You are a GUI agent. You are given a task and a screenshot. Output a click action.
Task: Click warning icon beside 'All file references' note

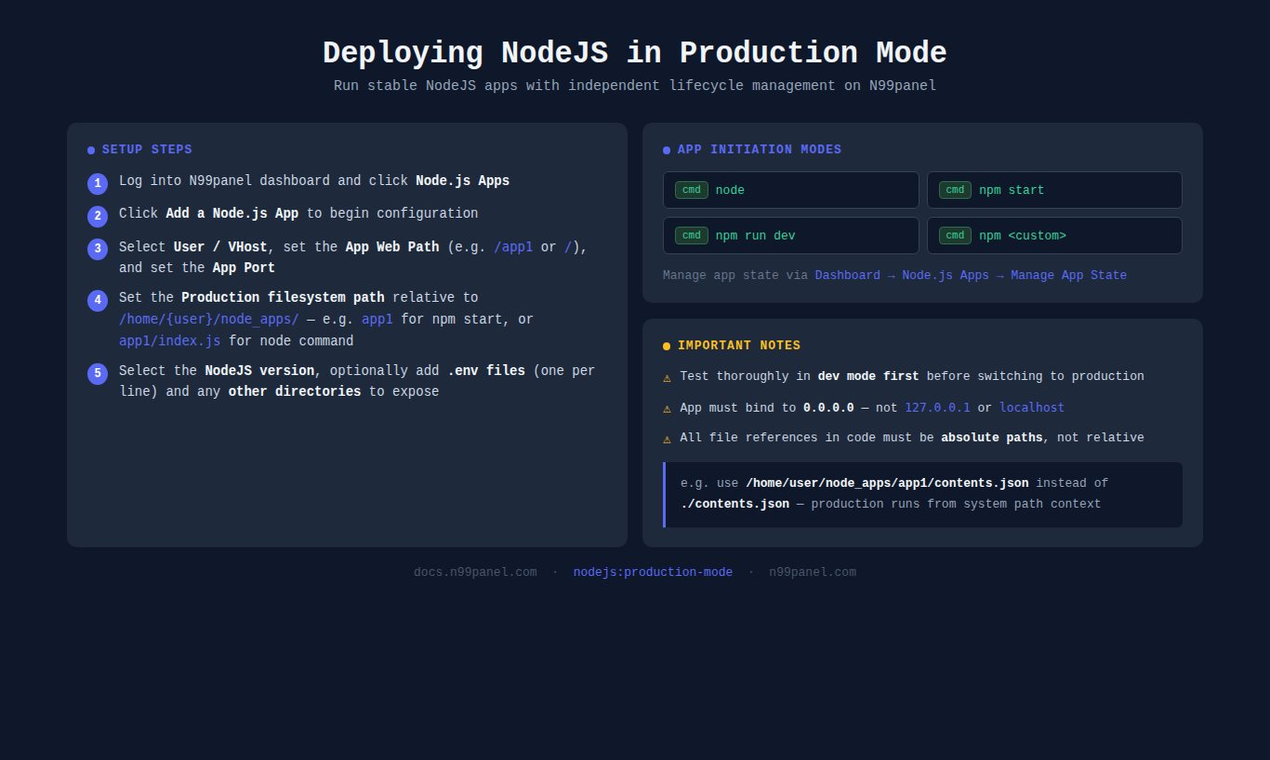(667, 438)
